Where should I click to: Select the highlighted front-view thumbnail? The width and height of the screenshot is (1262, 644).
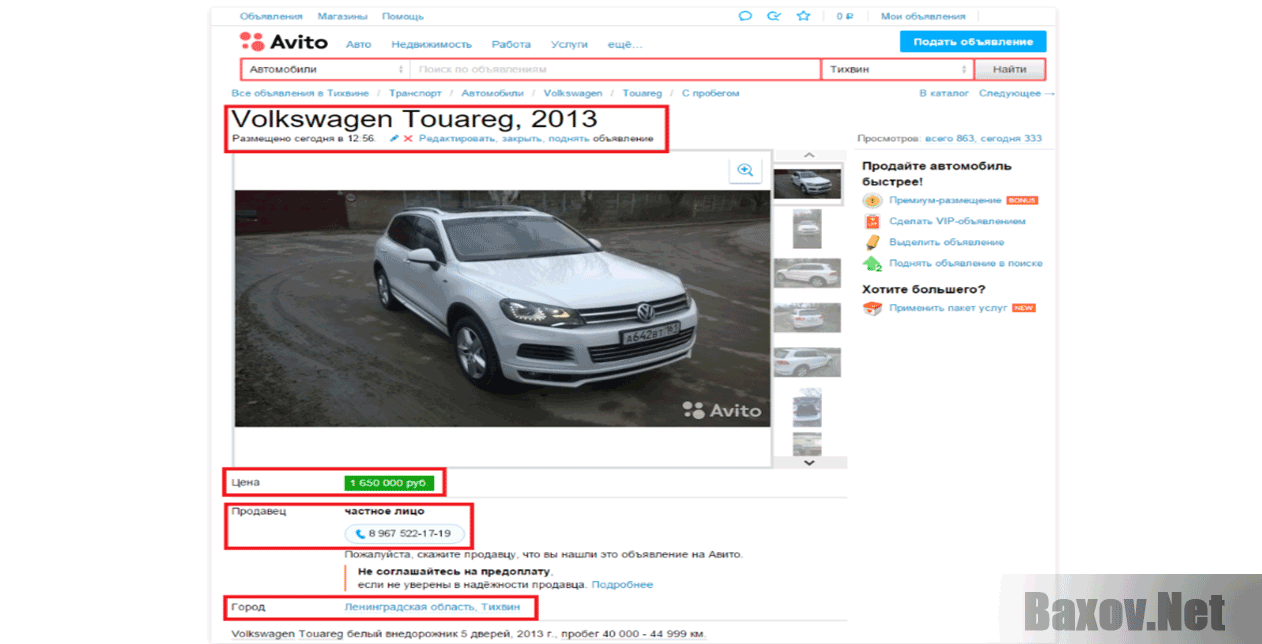tap(807, 183)
